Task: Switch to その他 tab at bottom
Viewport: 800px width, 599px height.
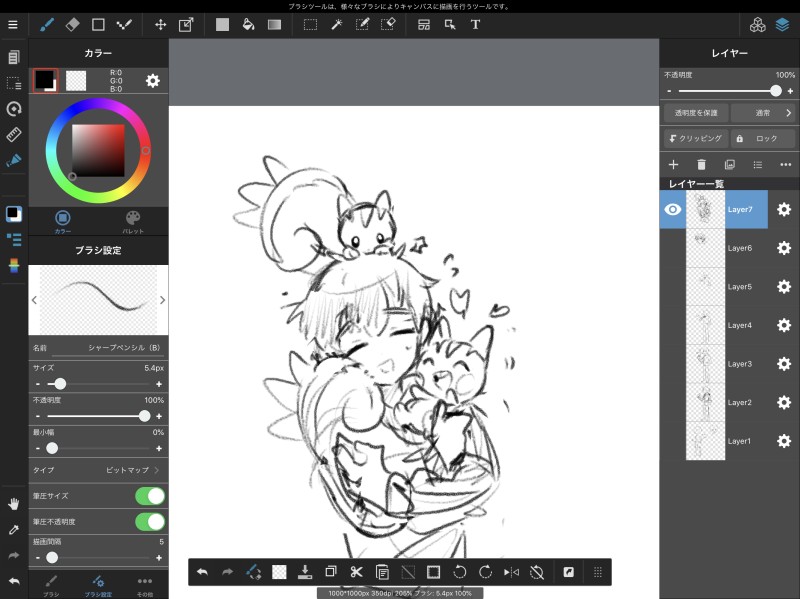Action: pos(145,586)
